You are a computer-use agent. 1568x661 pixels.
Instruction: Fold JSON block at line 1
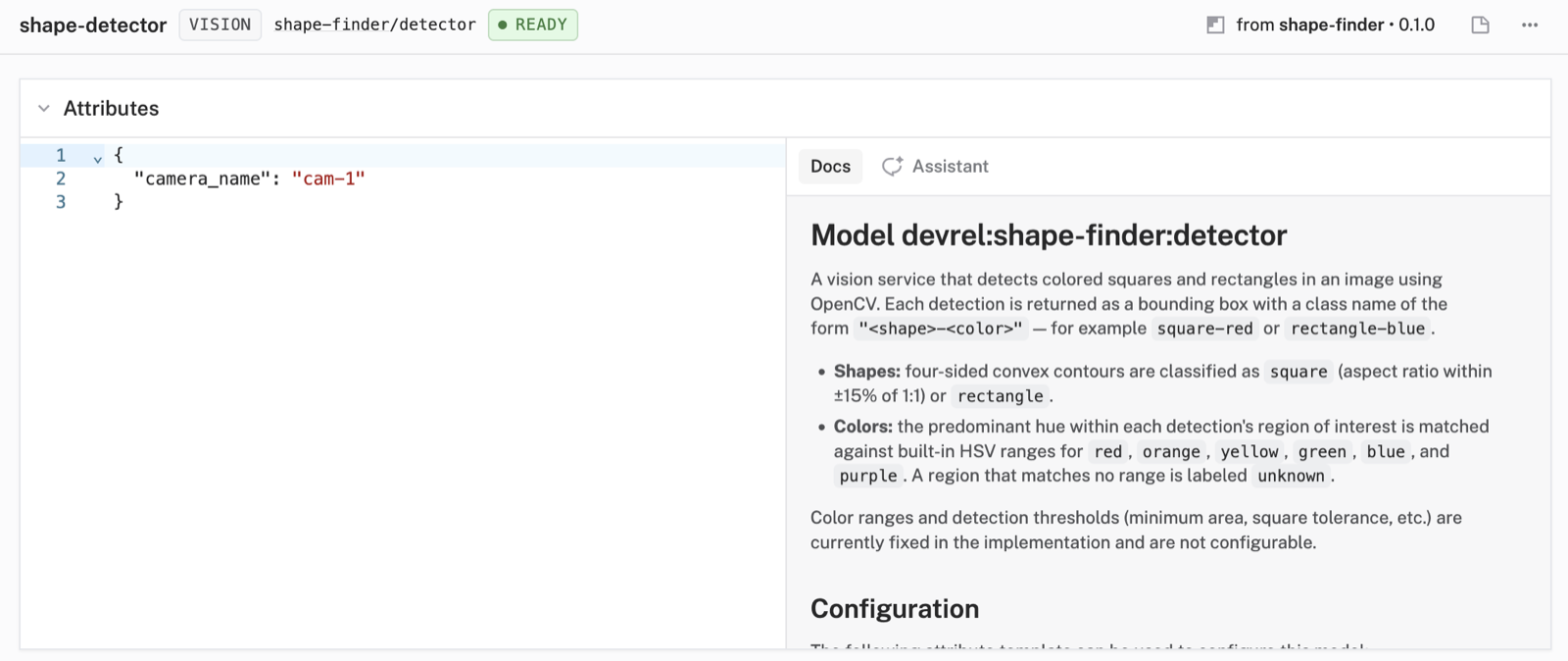tap(97, 157)
